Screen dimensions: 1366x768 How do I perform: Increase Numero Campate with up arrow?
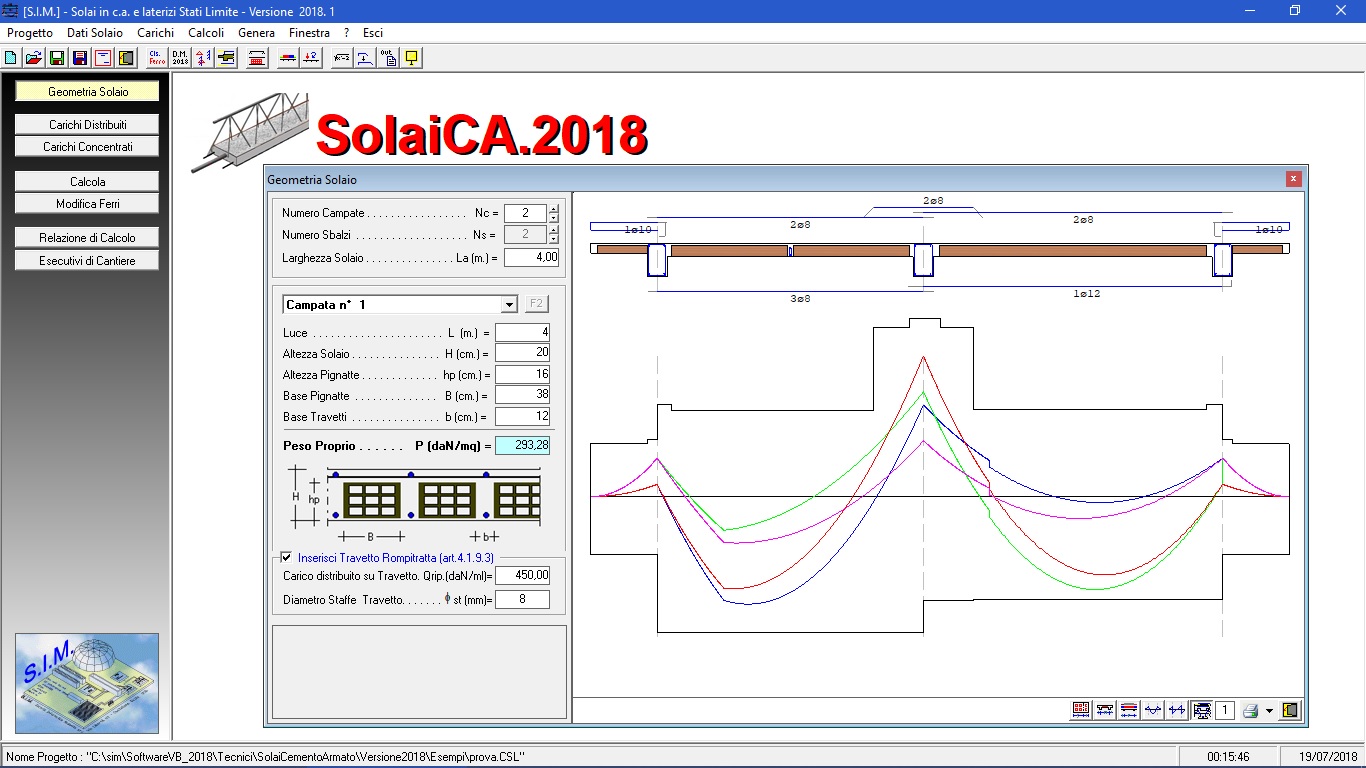click(554, 209)
